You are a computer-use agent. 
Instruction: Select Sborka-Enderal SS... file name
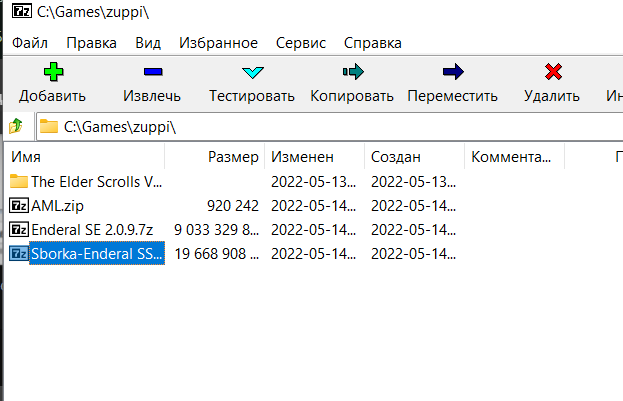click(97, 254)
